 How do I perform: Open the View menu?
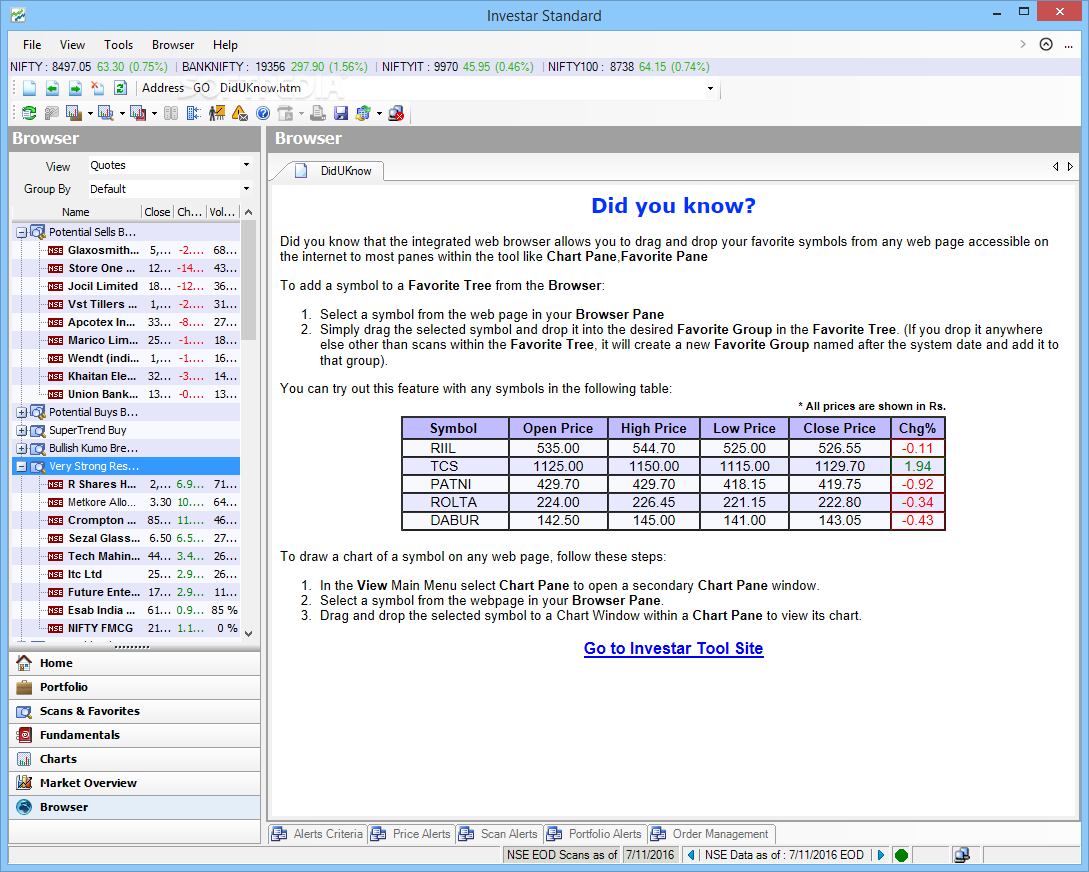[x=72, y=44]
